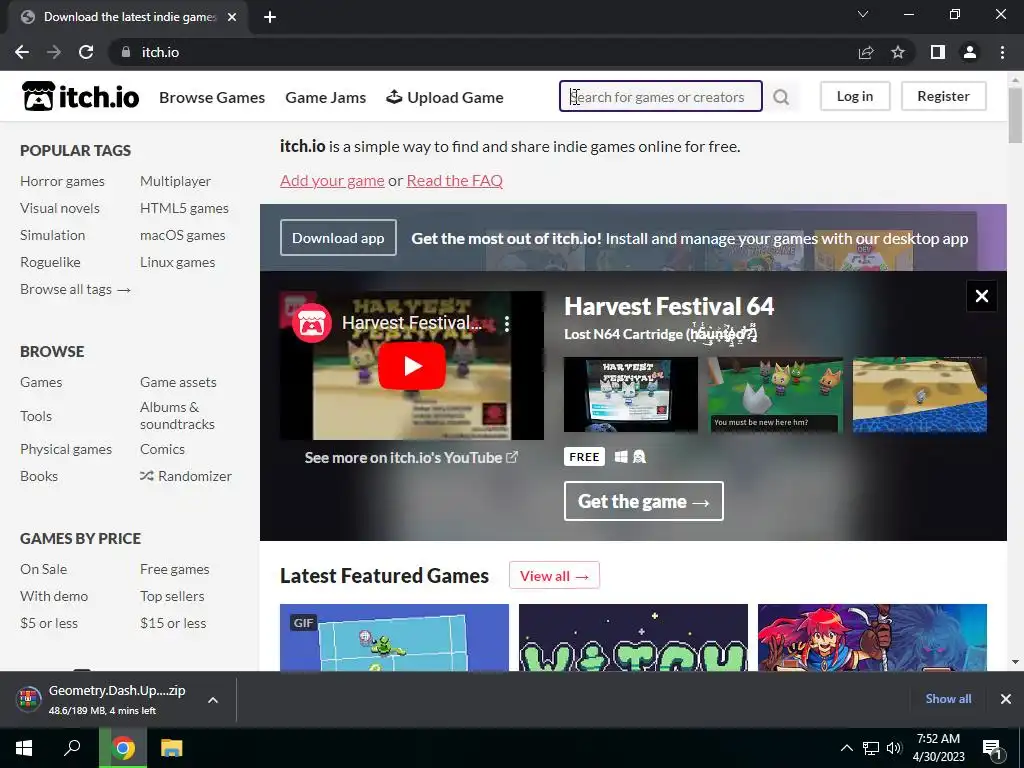Image resolution: width=1024 pixels, height=768 pixels.
Task: Open Albums & soundtracks category
Action: (x=178, y=415)
